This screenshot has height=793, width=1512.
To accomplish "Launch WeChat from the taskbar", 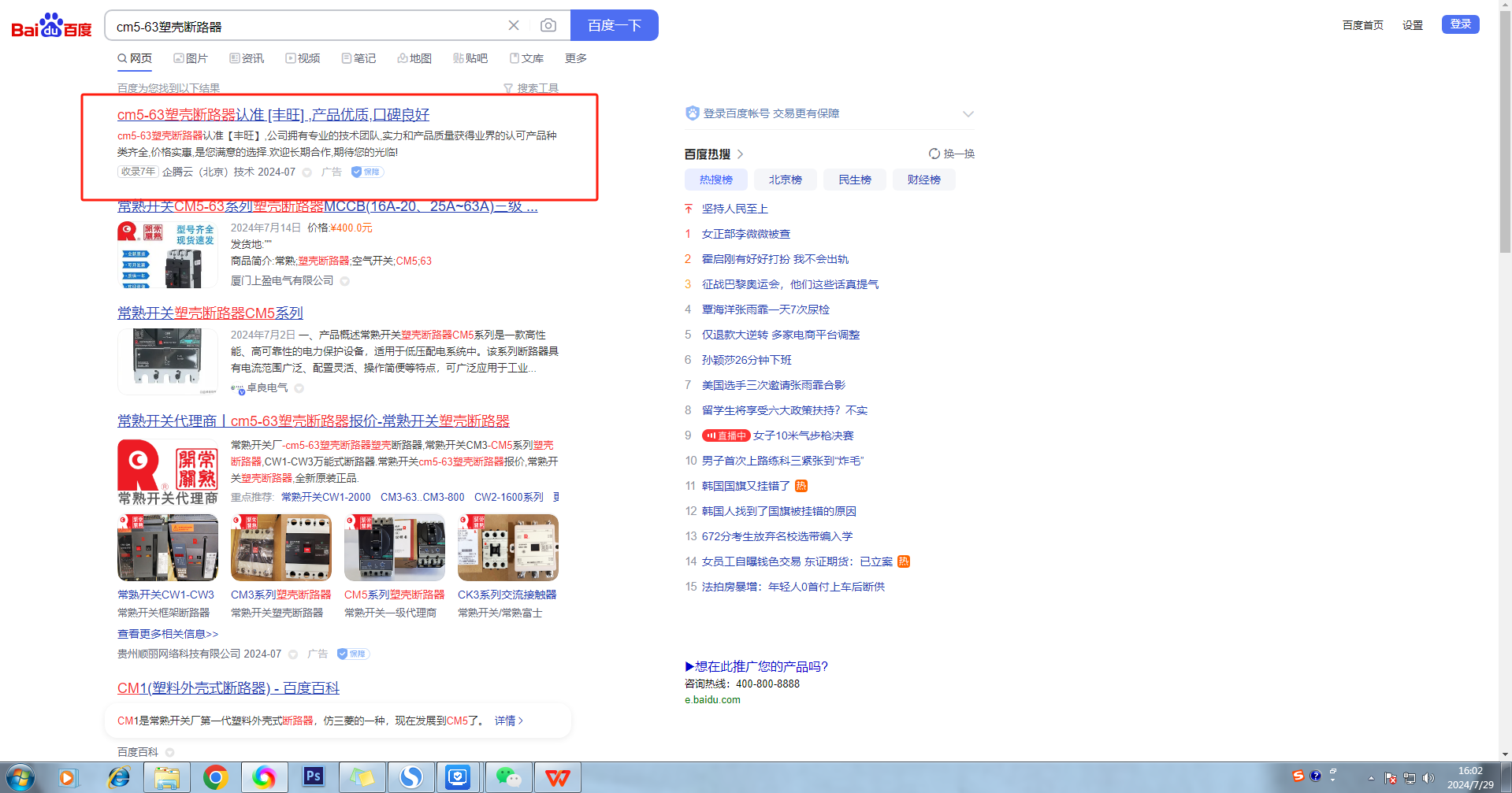I will pyautogui.click(x=508, y=777).
